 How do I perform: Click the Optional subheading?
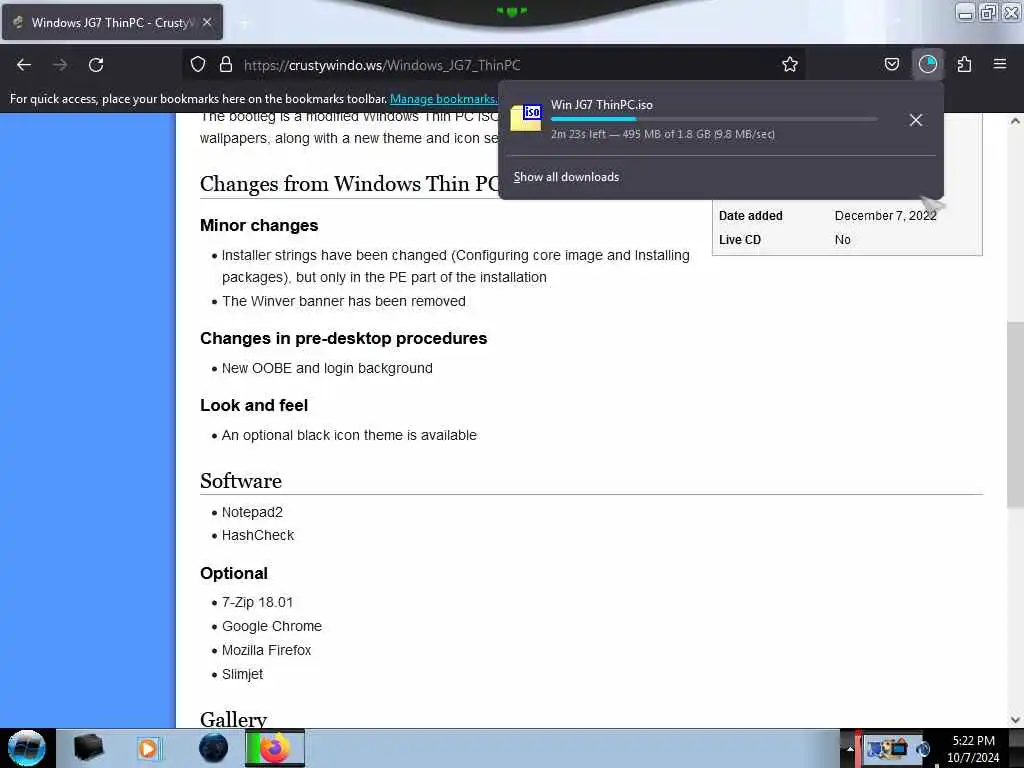234,573
